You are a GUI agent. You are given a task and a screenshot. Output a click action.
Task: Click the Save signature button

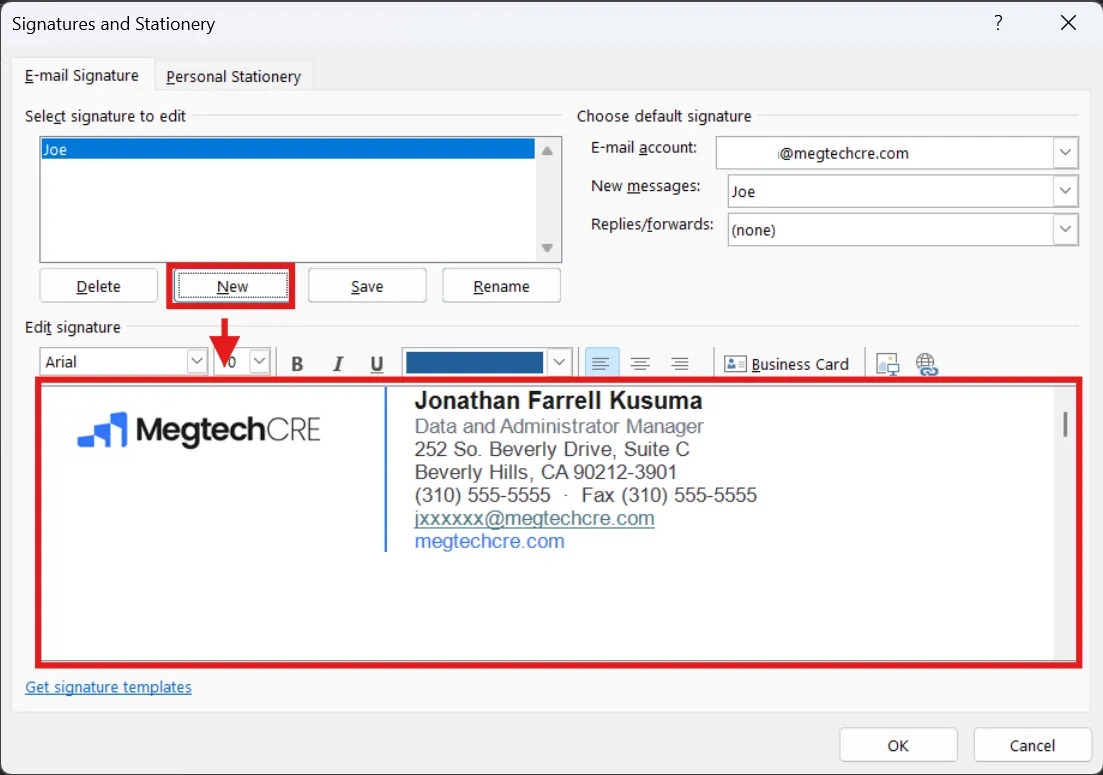coord(367,286)
